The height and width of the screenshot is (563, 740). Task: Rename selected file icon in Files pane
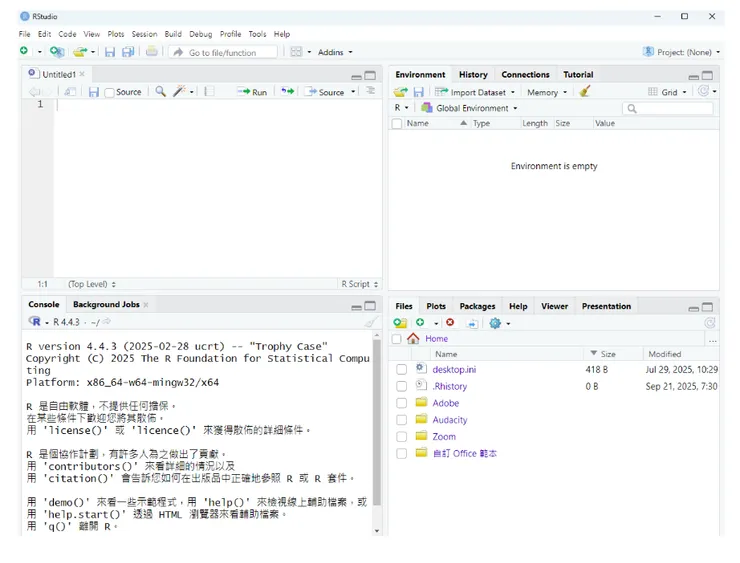pyautogui.click(x=472, y=323)
